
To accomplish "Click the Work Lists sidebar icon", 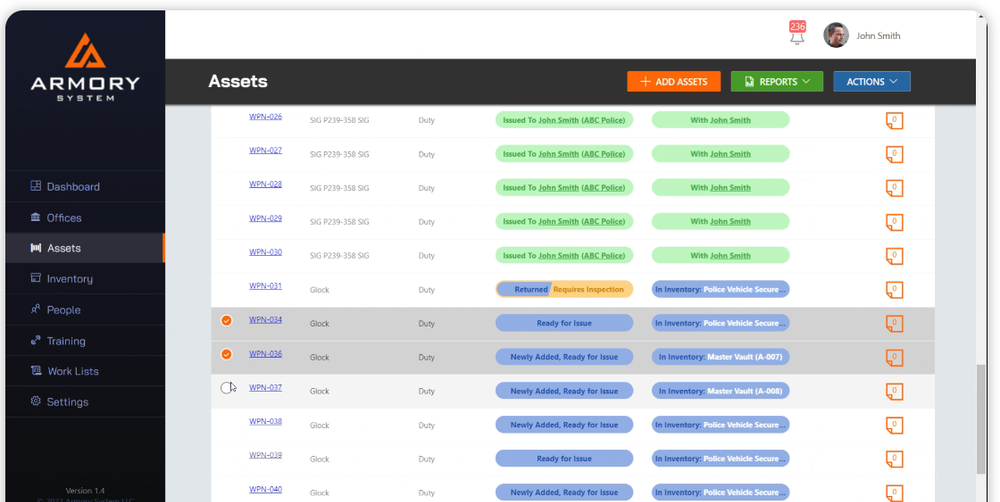I will pyautogui.click(x=36, y=371).
